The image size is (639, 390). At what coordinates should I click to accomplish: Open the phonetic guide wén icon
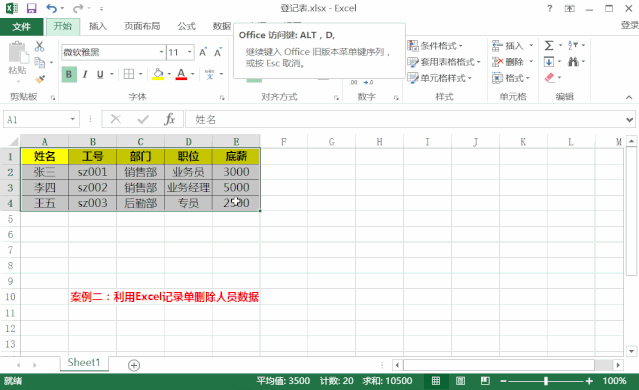[209, 74]
